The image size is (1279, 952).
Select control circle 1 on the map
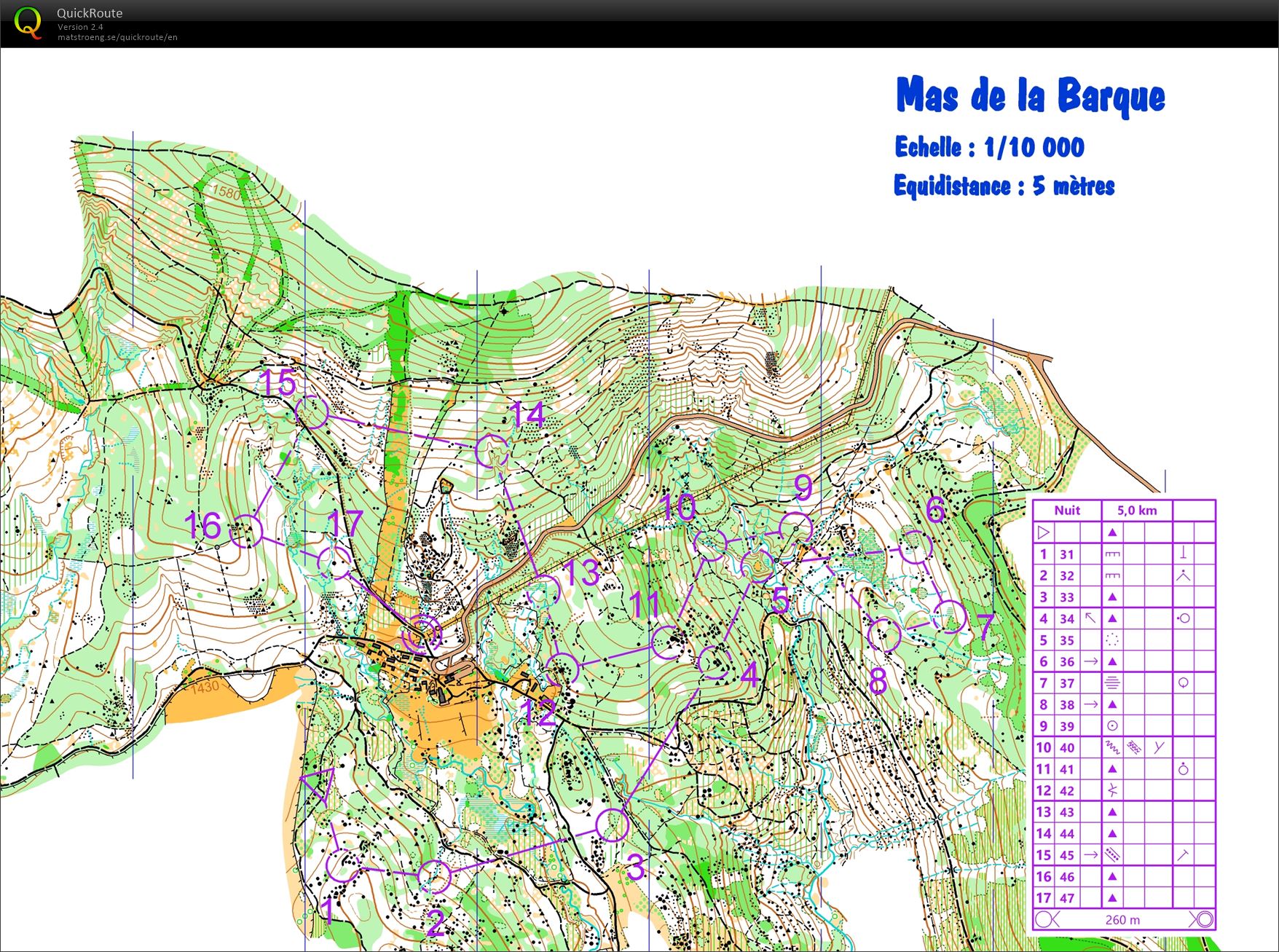(x=343, y=865)
